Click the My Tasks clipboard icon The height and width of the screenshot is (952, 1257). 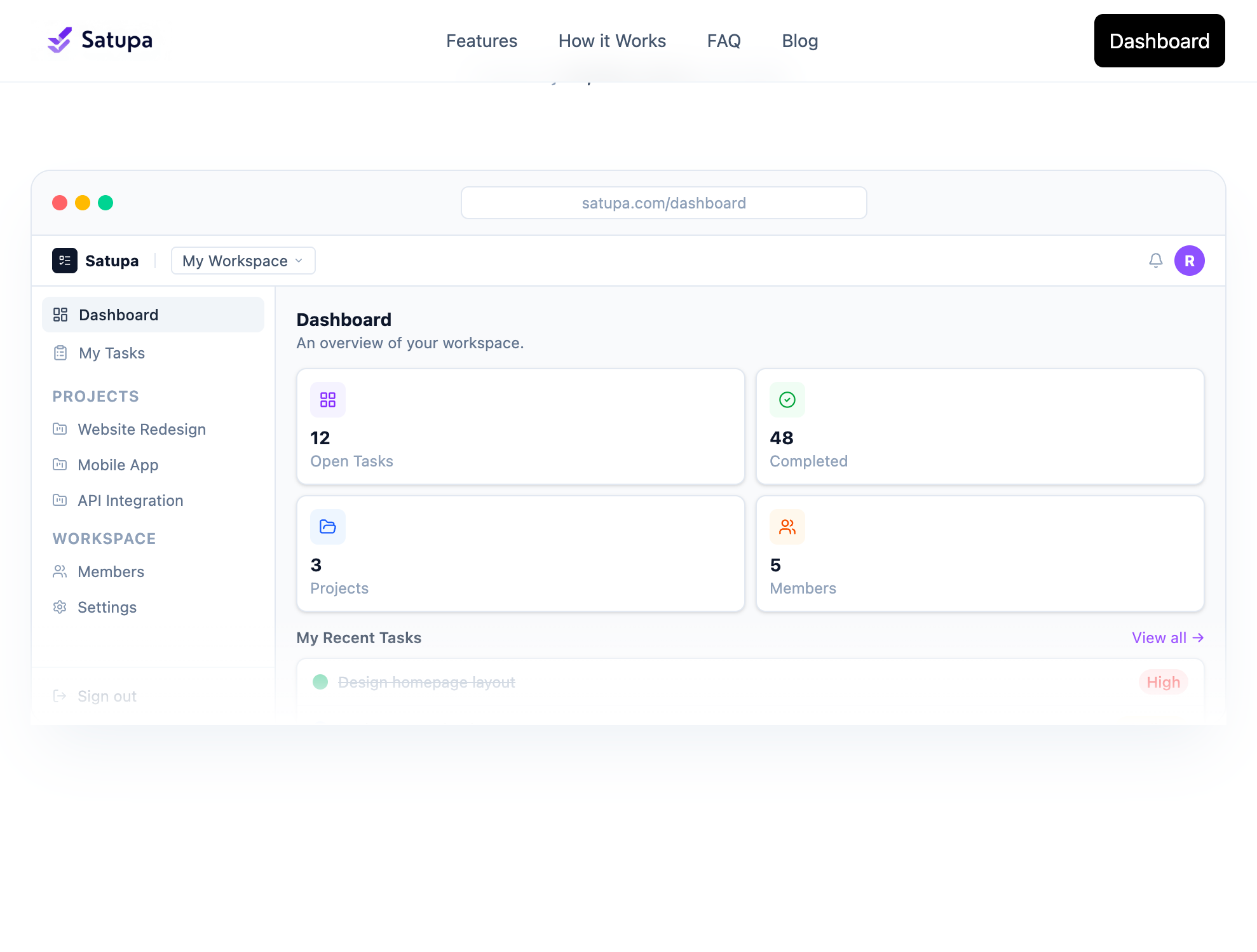[x=61, y=353]
